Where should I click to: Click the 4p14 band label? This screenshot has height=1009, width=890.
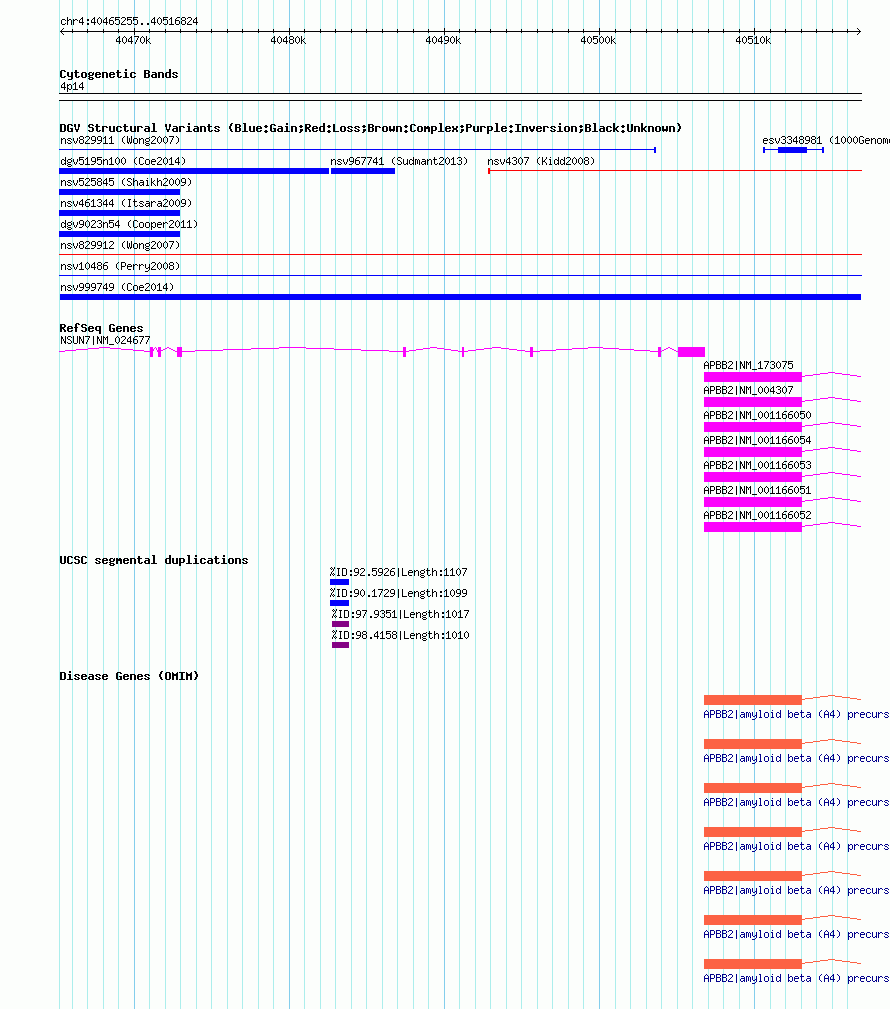point(72,86)
